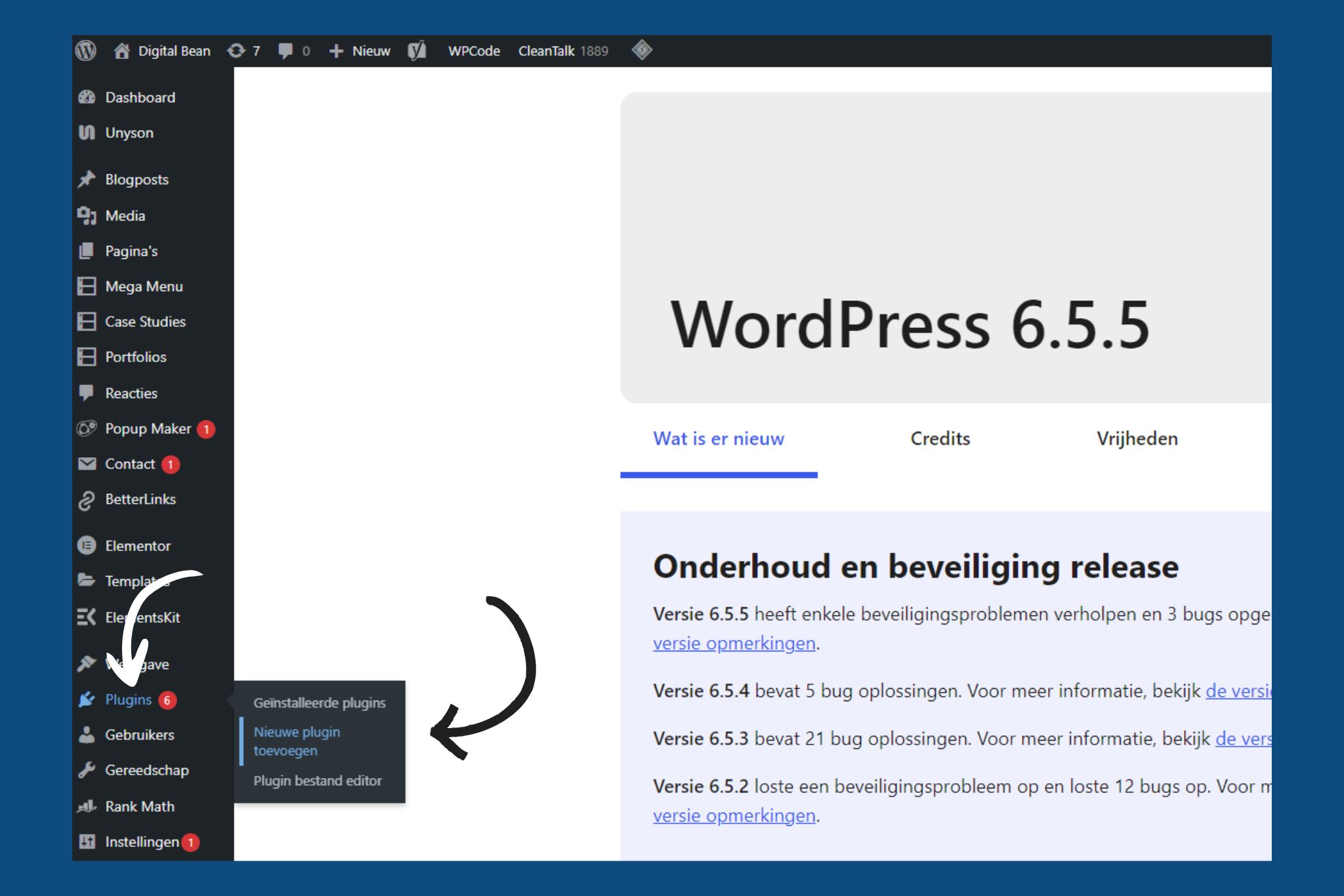
Task: Open the Dashboard via its gauge icon
Action: (87, 97)
